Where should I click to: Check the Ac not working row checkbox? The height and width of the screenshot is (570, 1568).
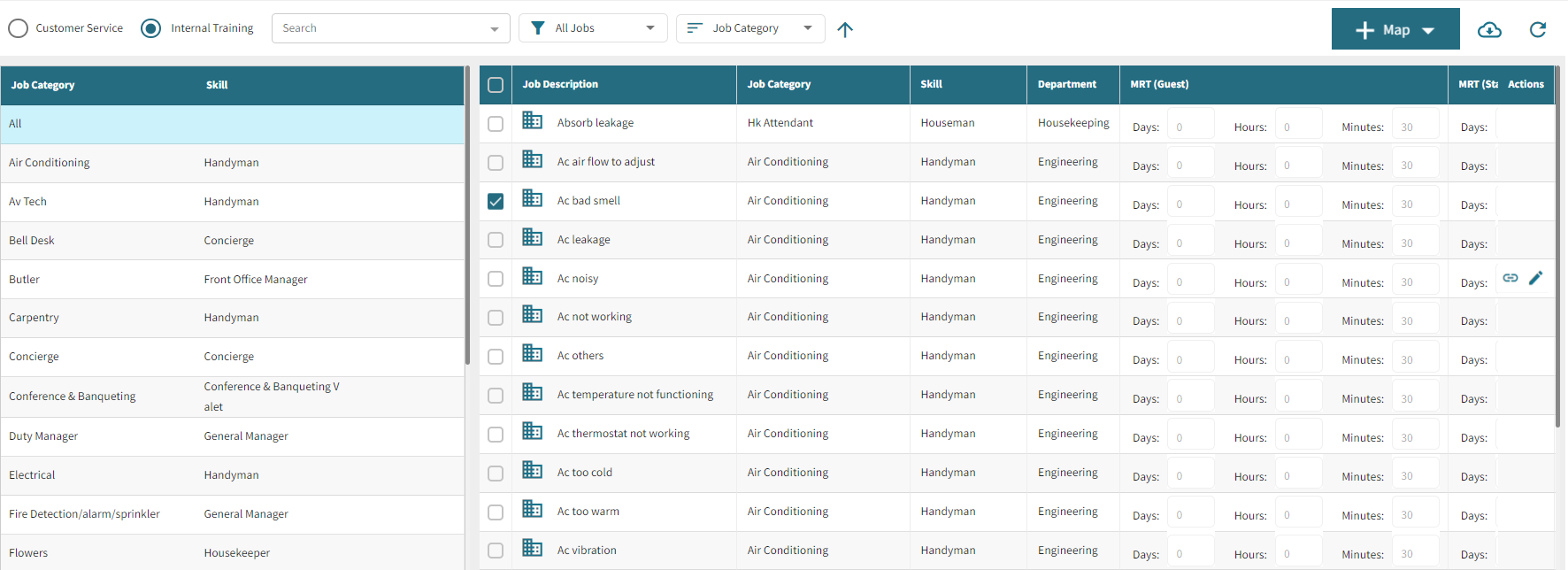496,318
